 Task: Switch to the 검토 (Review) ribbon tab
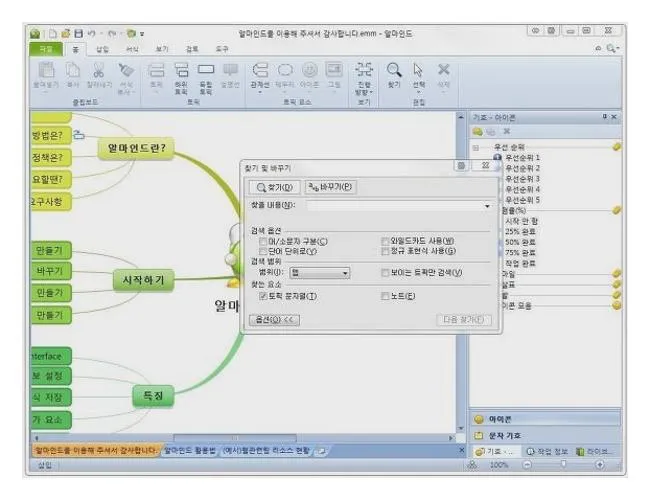pos(192,49)
